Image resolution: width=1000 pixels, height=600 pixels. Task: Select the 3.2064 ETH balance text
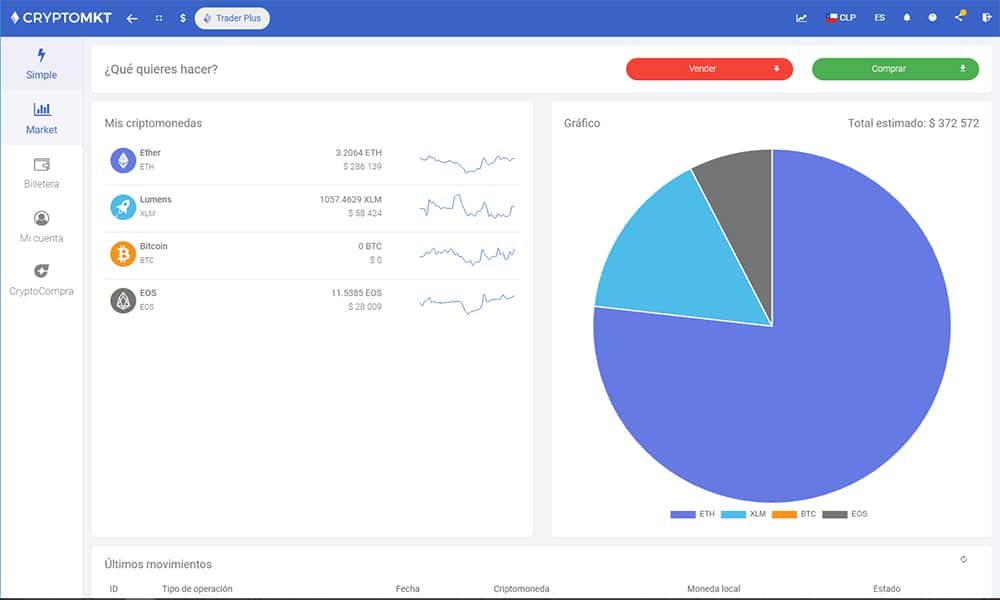[x=358, y=153]
